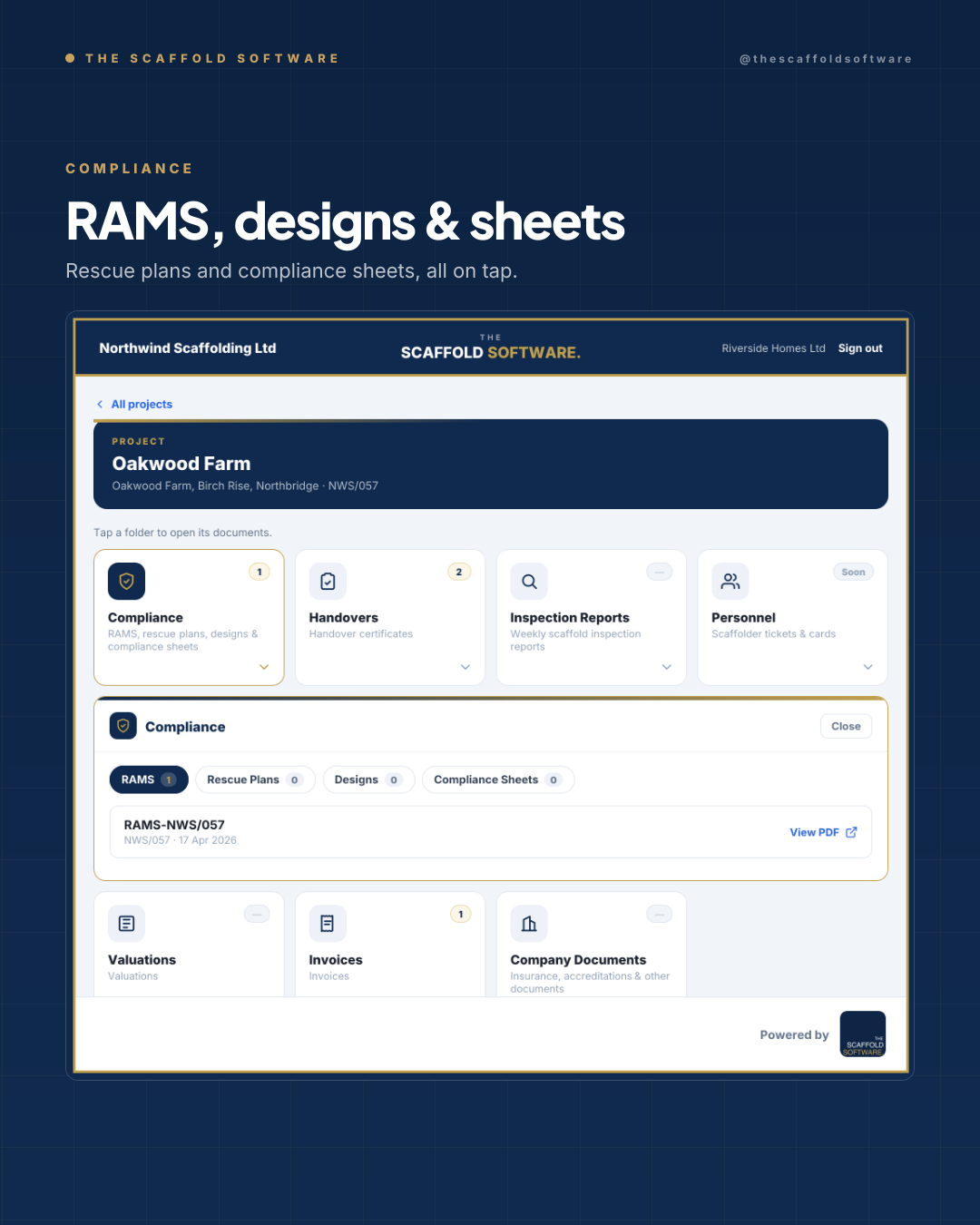
Task: Click Northwind Scaffolding Ltd company name
Action: tap(188, 348)
